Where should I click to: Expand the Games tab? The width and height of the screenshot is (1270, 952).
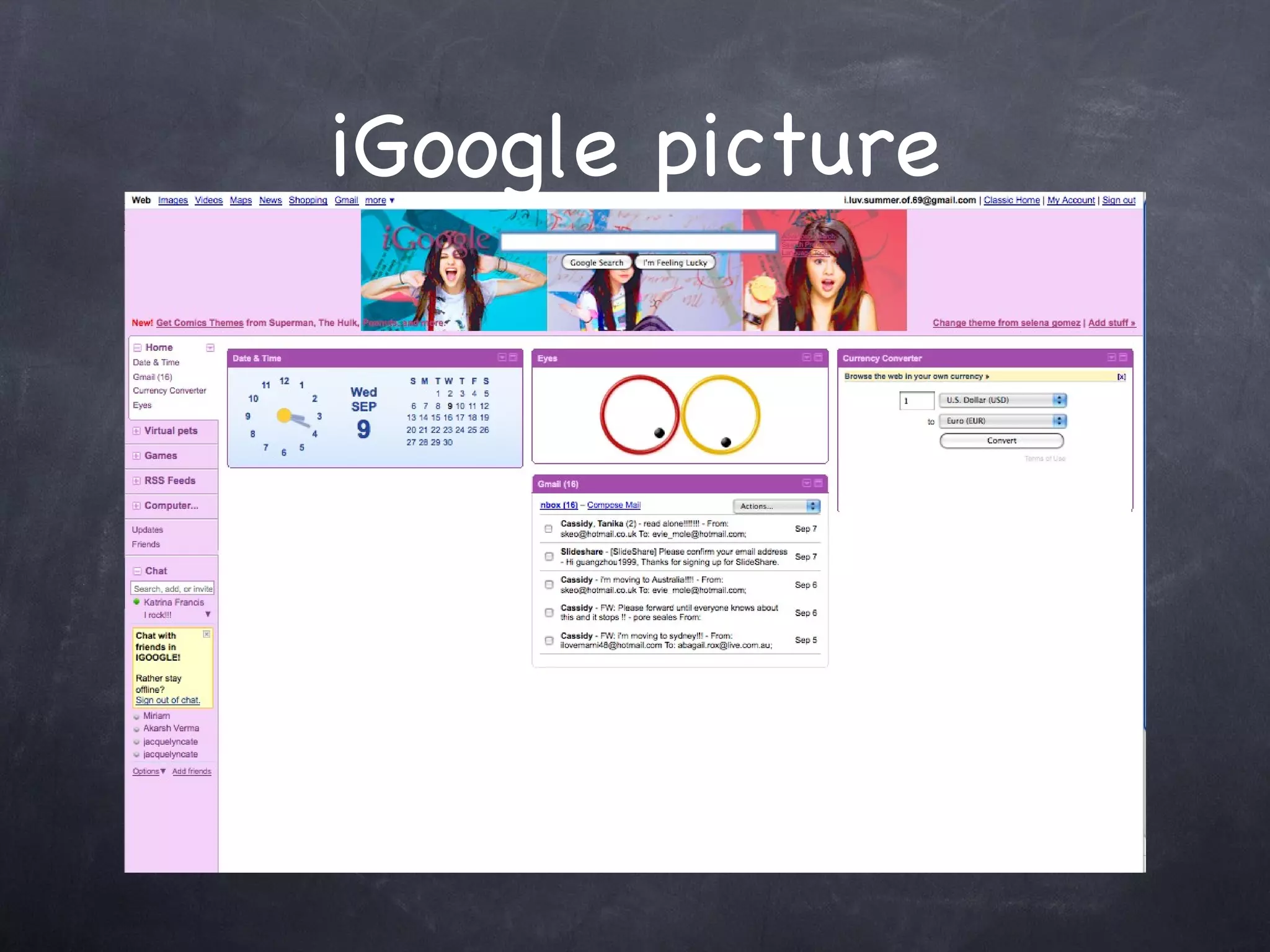136,456
